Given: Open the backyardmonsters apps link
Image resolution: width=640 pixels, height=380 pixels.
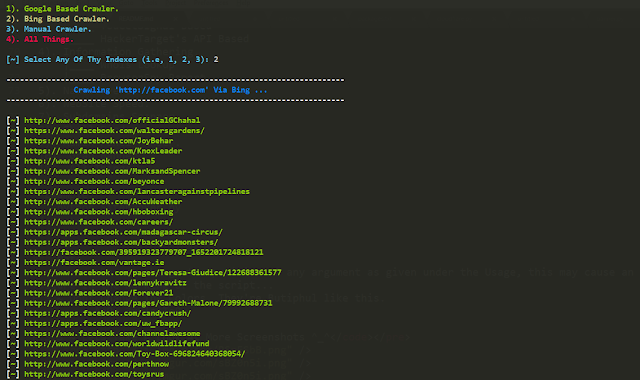Looking at the screenshot, I should coord(121,242).
